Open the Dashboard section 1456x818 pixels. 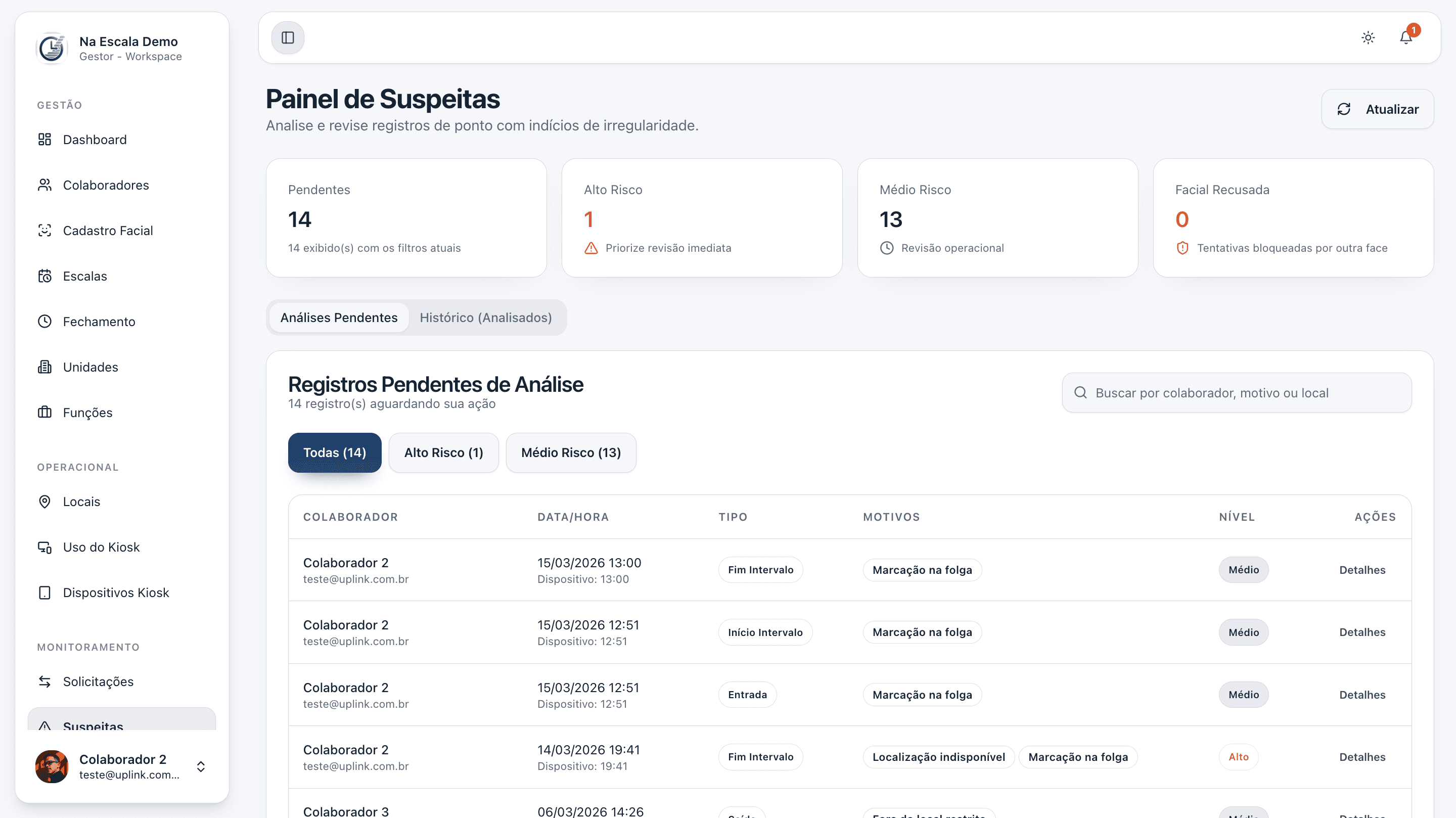pyautogui.click(x=95, y=140)
